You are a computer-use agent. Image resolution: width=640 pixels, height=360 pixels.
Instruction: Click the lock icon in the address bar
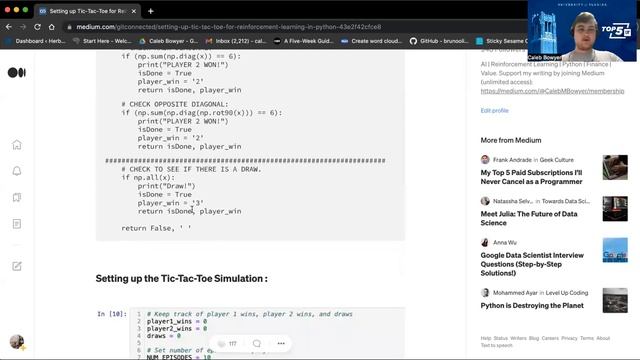[x=69, y=27]
